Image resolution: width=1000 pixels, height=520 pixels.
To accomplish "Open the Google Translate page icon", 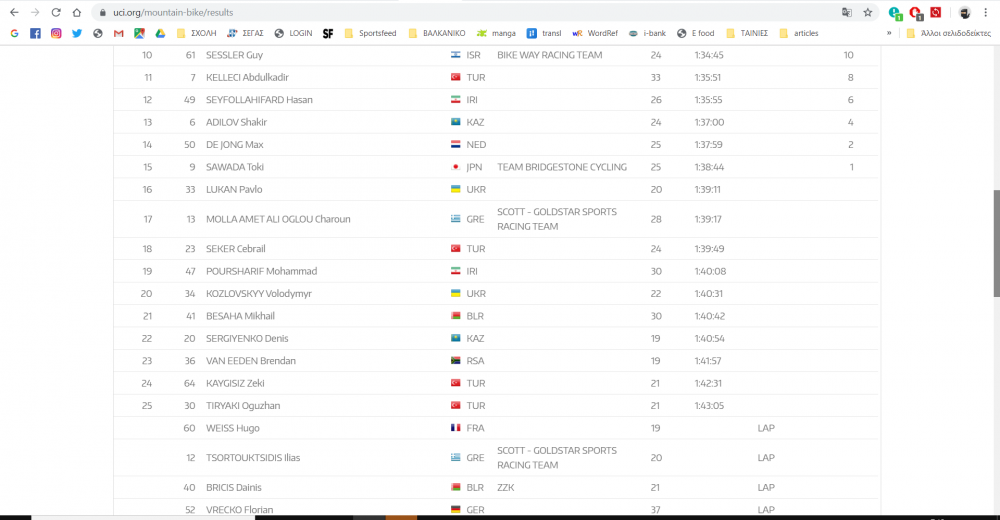I will (846, 13).
